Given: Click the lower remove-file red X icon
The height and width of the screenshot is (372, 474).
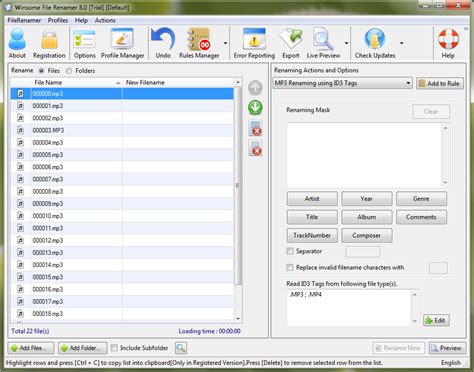Looking at the screenshot, I should (x=255, y=148).
